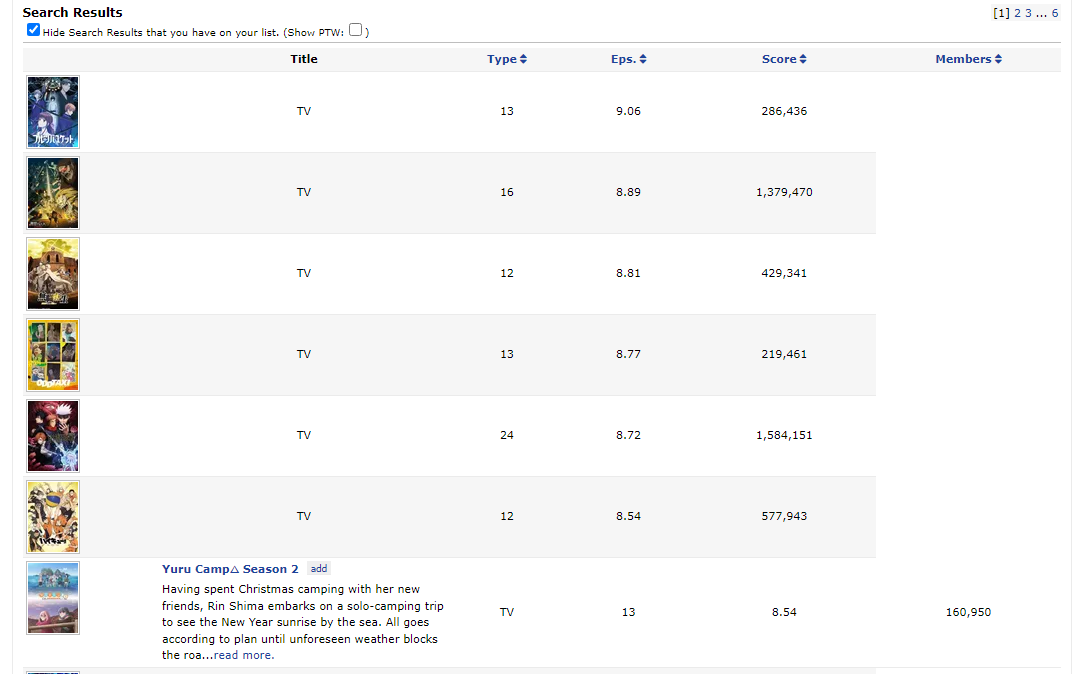Sort results by the Type column
This screenshot has width=1072, height=674.
[506, 59]
